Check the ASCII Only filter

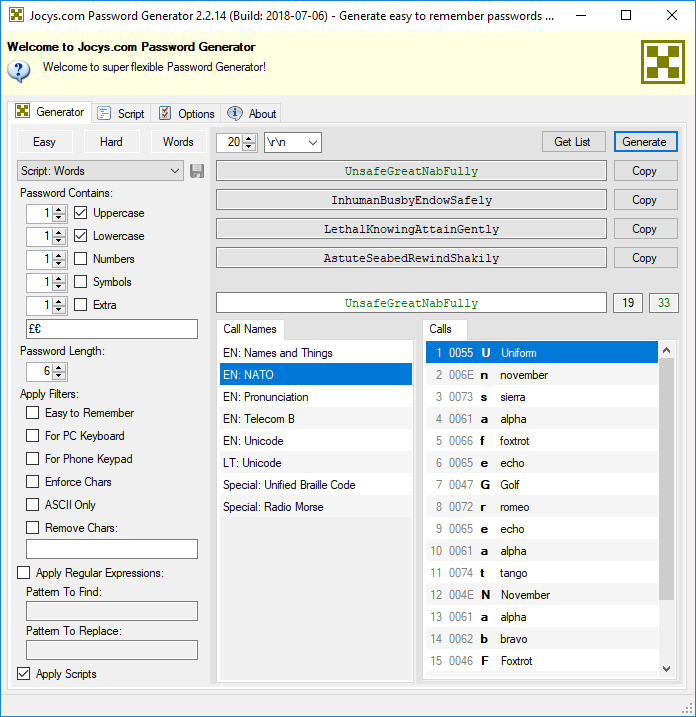click(x=32, y=504)
